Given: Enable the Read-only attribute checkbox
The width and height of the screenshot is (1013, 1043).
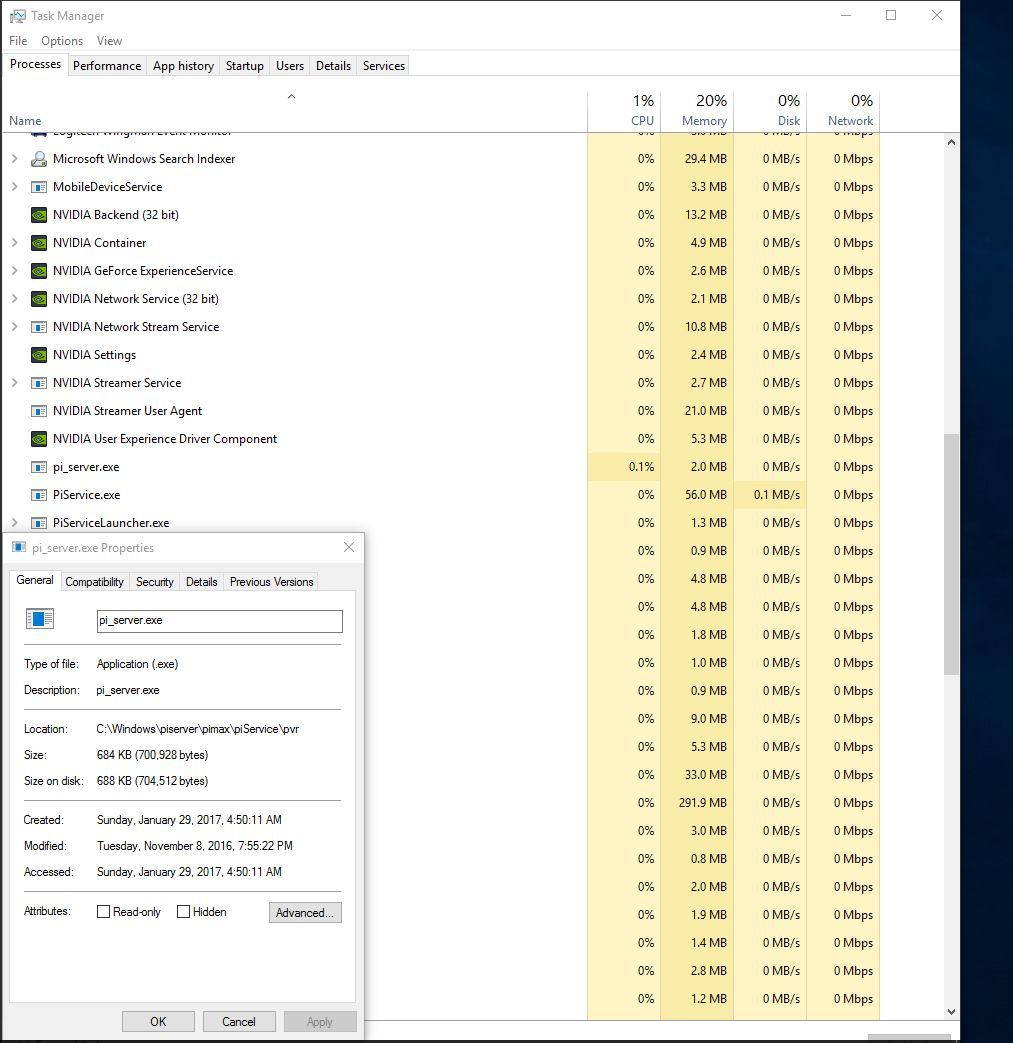Looking at the screenshot, I should [x=103, y=911].
